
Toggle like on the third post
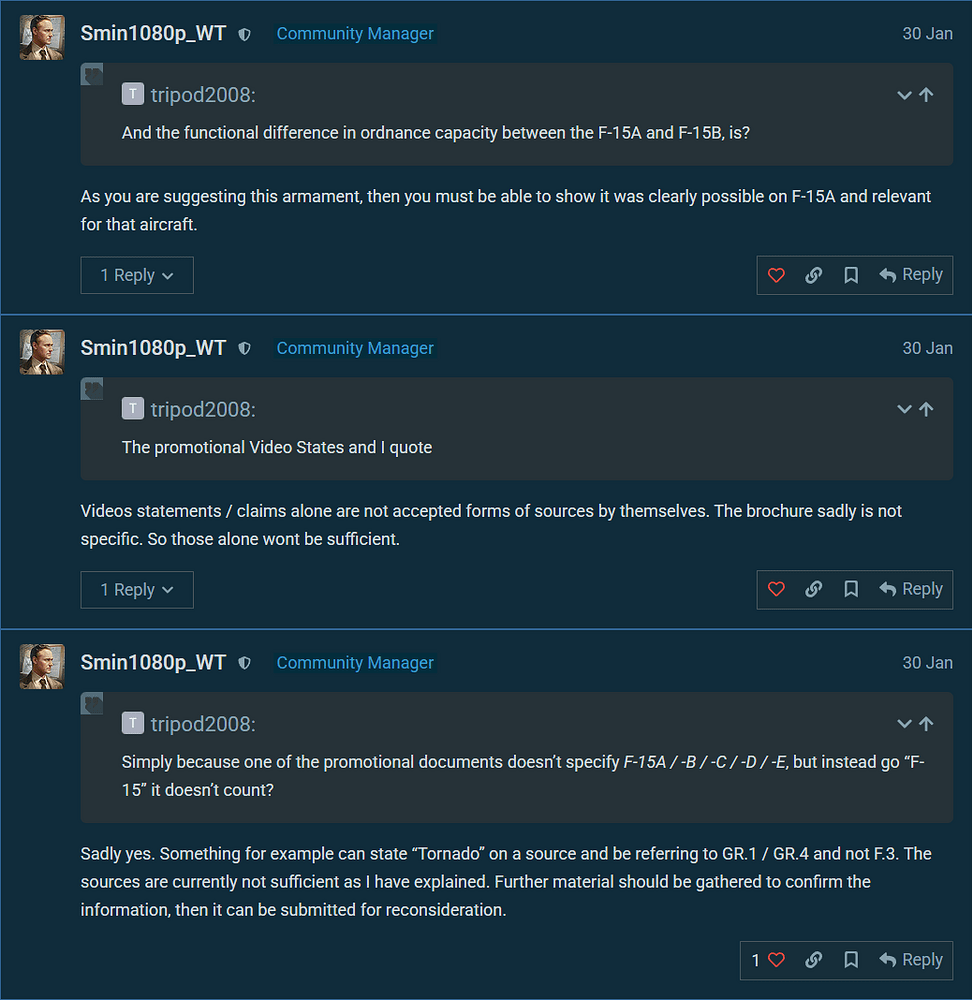pos(776,960)
